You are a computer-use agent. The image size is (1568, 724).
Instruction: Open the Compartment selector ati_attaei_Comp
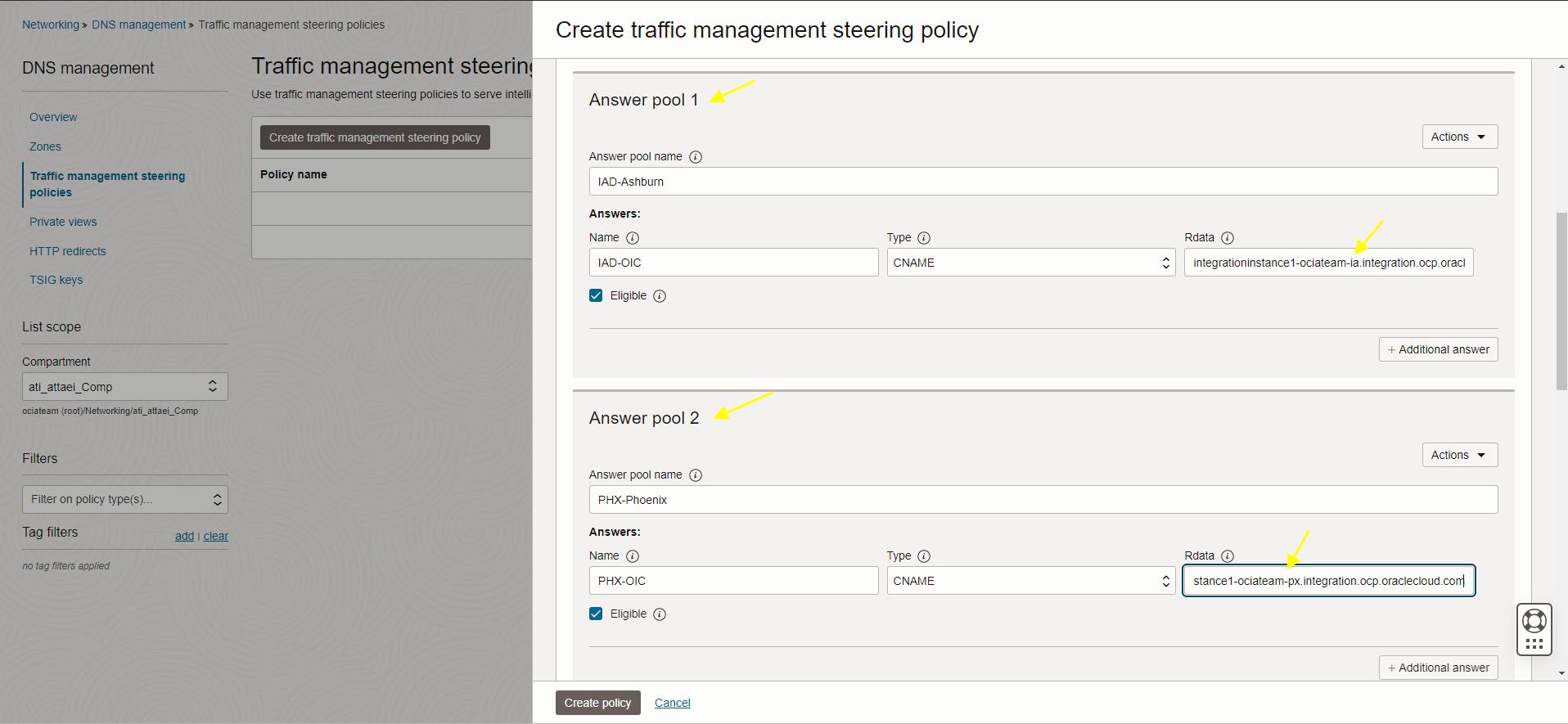point(124,387)
